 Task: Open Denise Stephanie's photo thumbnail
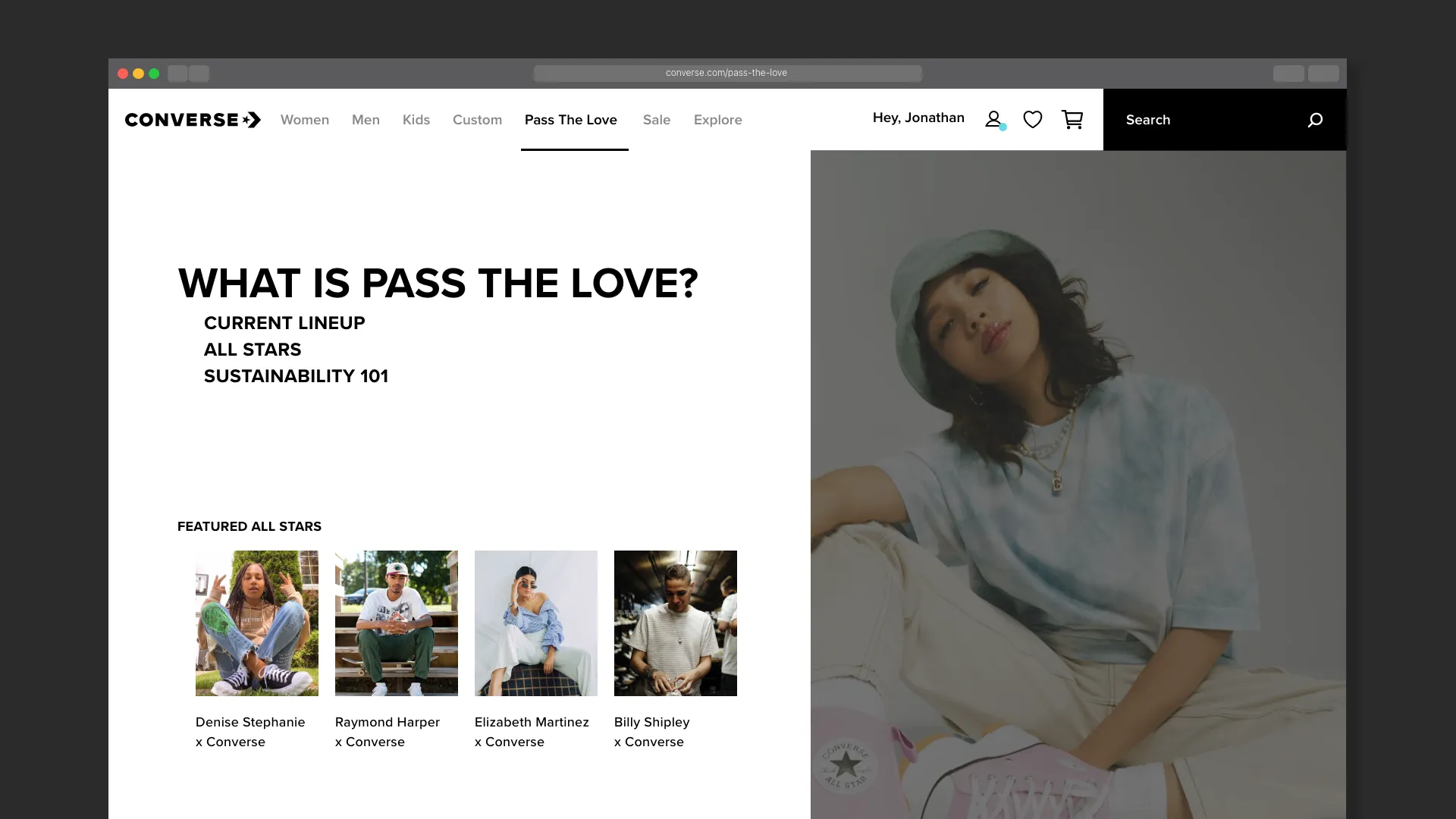click(257, 623)
